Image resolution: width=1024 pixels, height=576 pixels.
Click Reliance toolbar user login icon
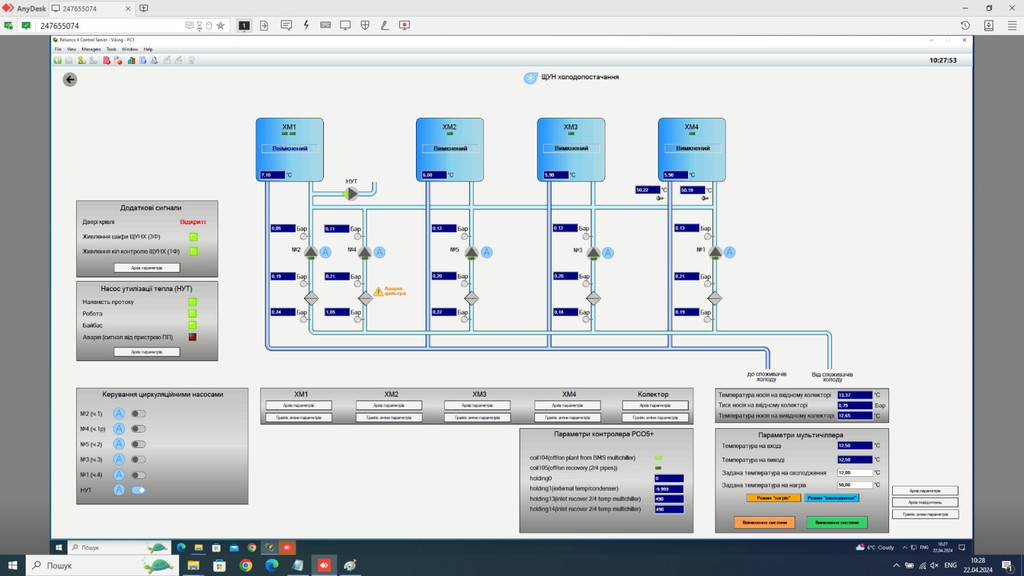coord(82,60)
